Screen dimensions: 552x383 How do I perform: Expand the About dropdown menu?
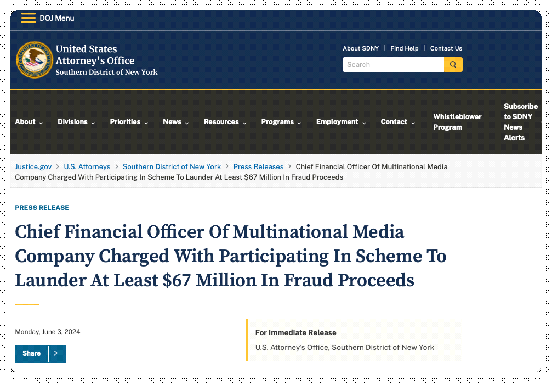pos(29,122)
